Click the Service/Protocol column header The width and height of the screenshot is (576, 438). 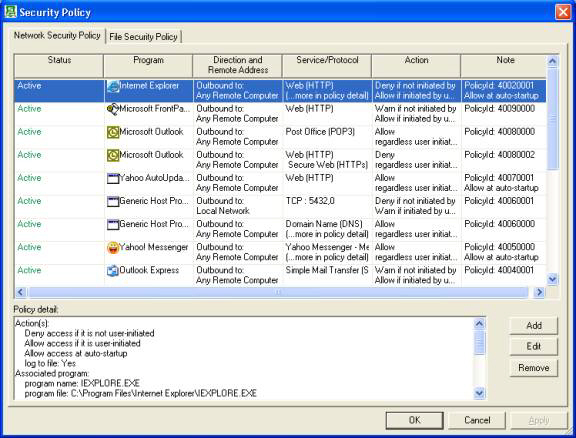327,65
